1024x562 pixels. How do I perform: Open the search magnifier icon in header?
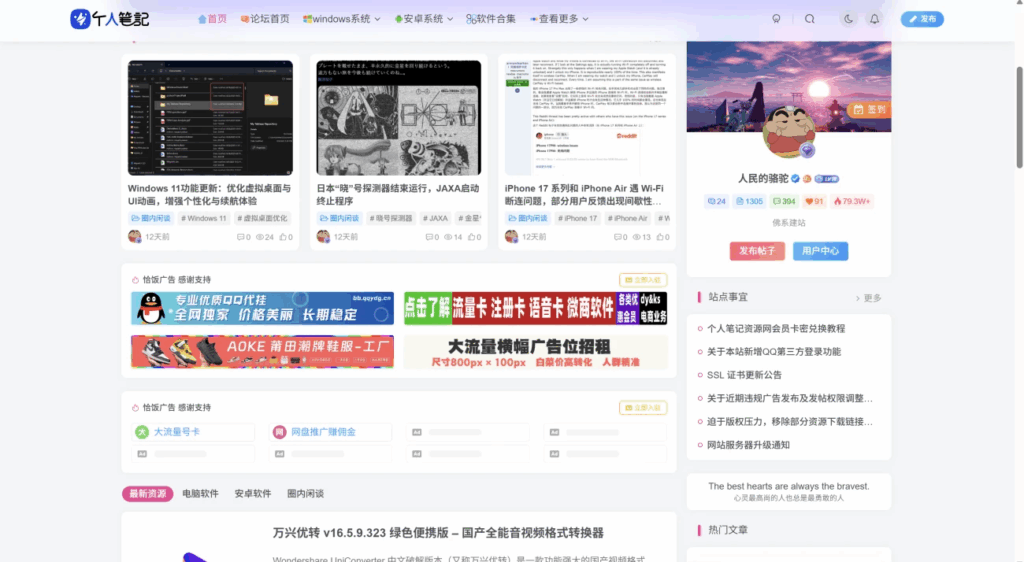[x=810, y=19]
